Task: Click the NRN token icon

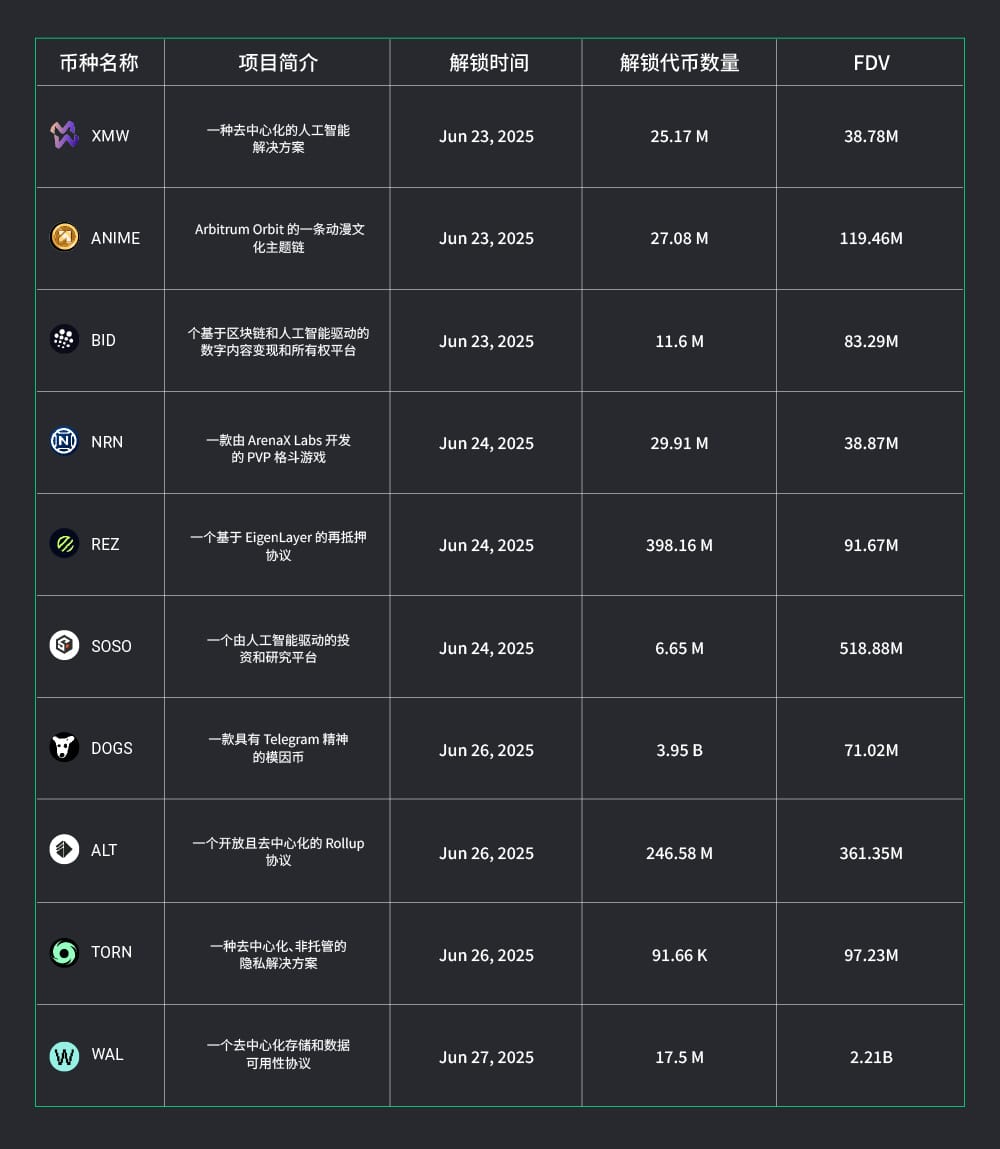Action: coord(64,441)
